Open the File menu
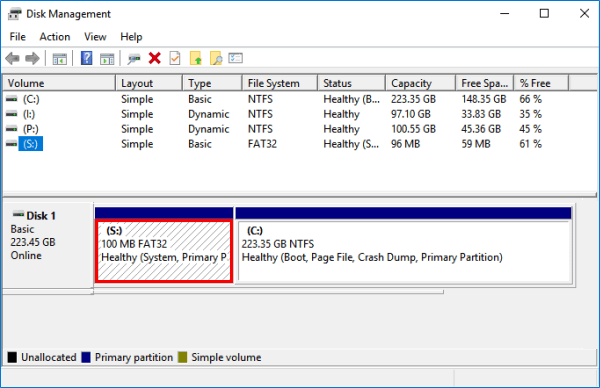This screenshot has height=388, width=600. [18, 37]
